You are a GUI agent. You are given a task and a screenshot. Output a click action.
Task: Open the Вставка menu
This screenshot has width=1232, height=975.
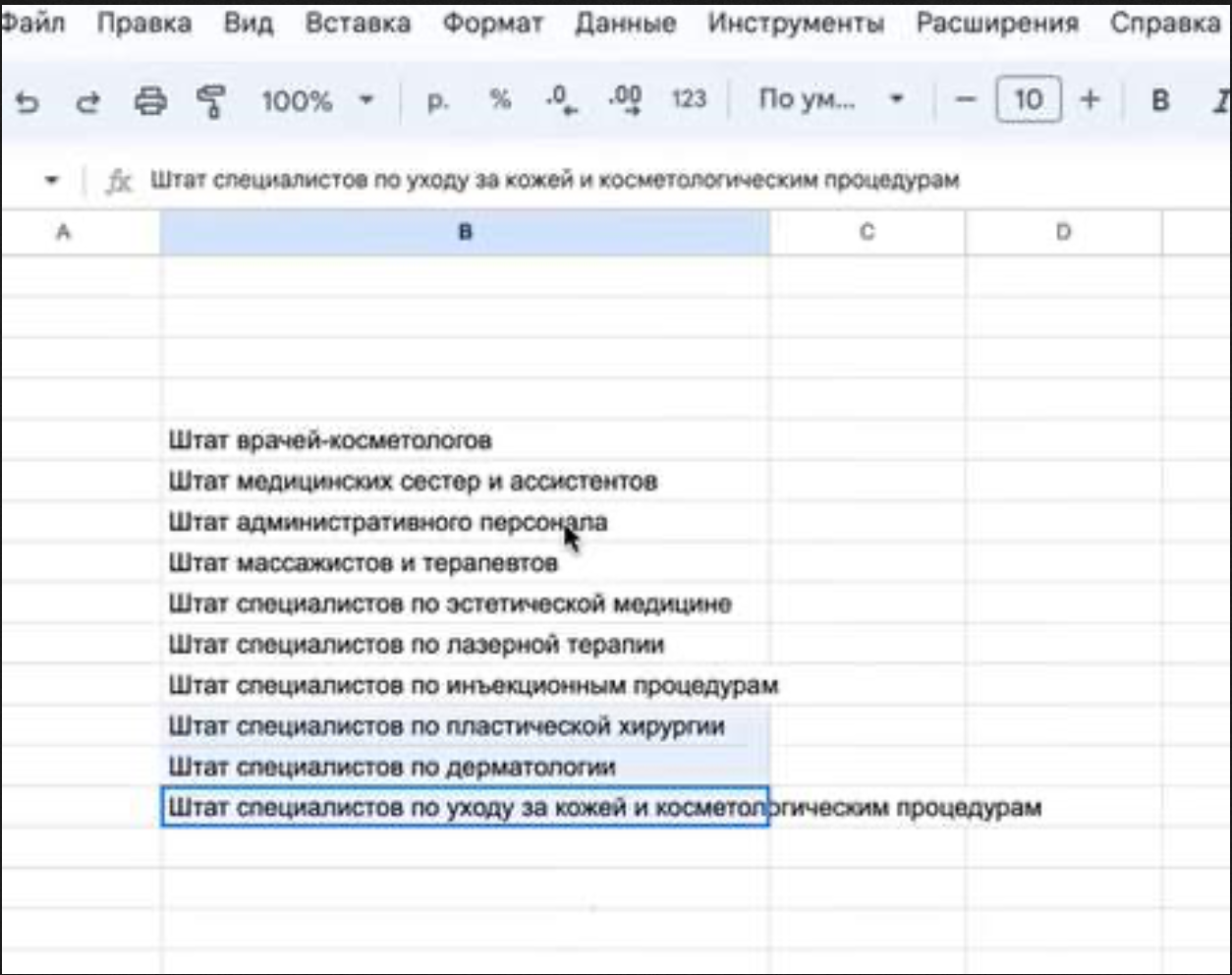coord(358,24)
